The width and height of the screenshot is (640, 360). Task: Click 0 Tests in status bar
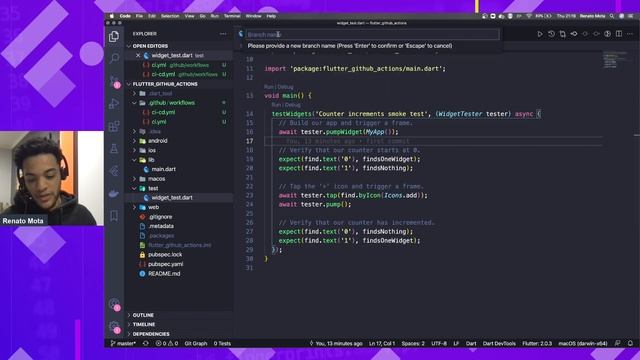(x=222, y=344)
